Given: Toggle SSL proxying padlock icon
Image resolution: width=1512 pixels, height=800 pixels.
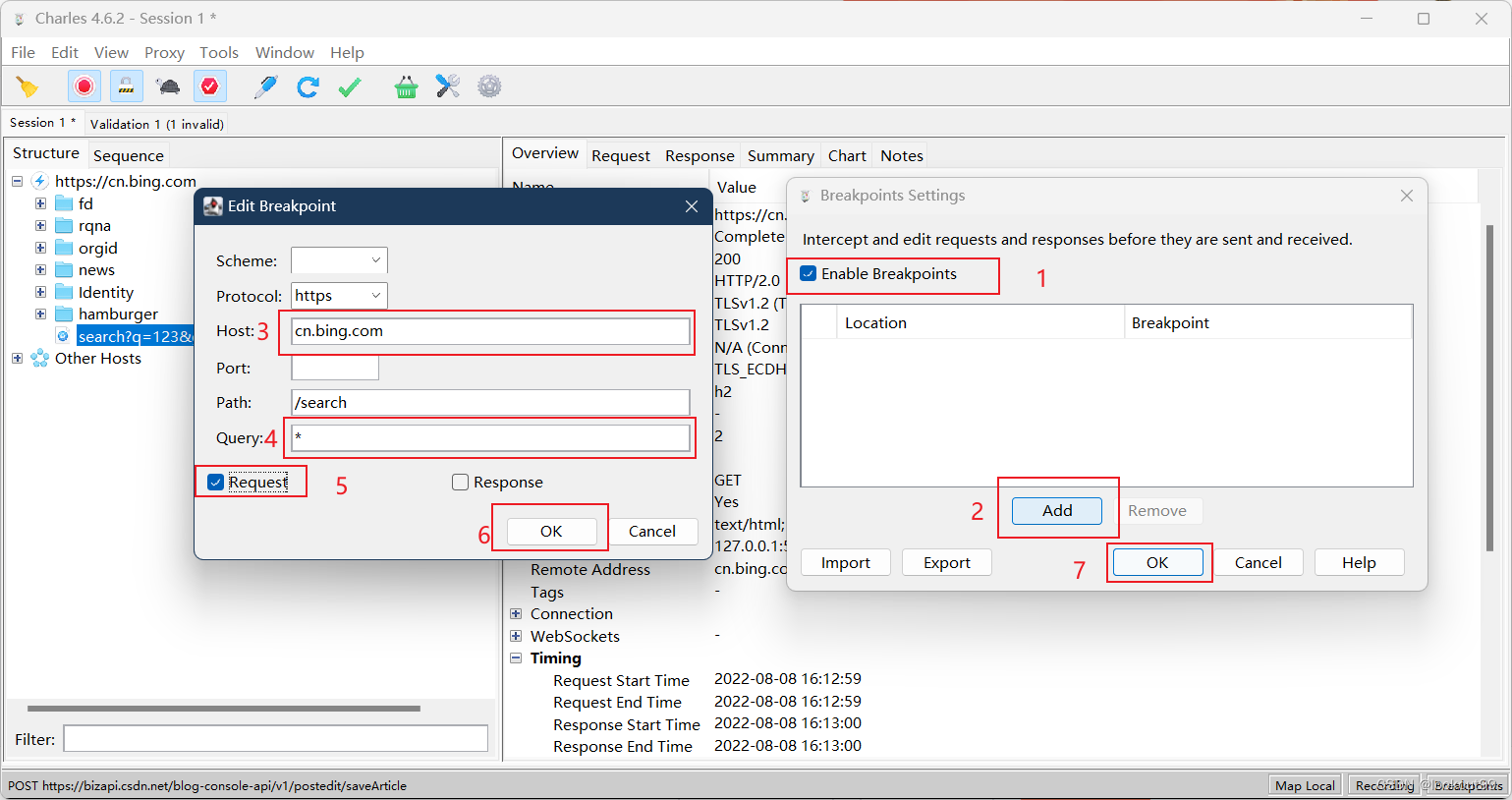Looking at the screenshot, I should (127, 86).
